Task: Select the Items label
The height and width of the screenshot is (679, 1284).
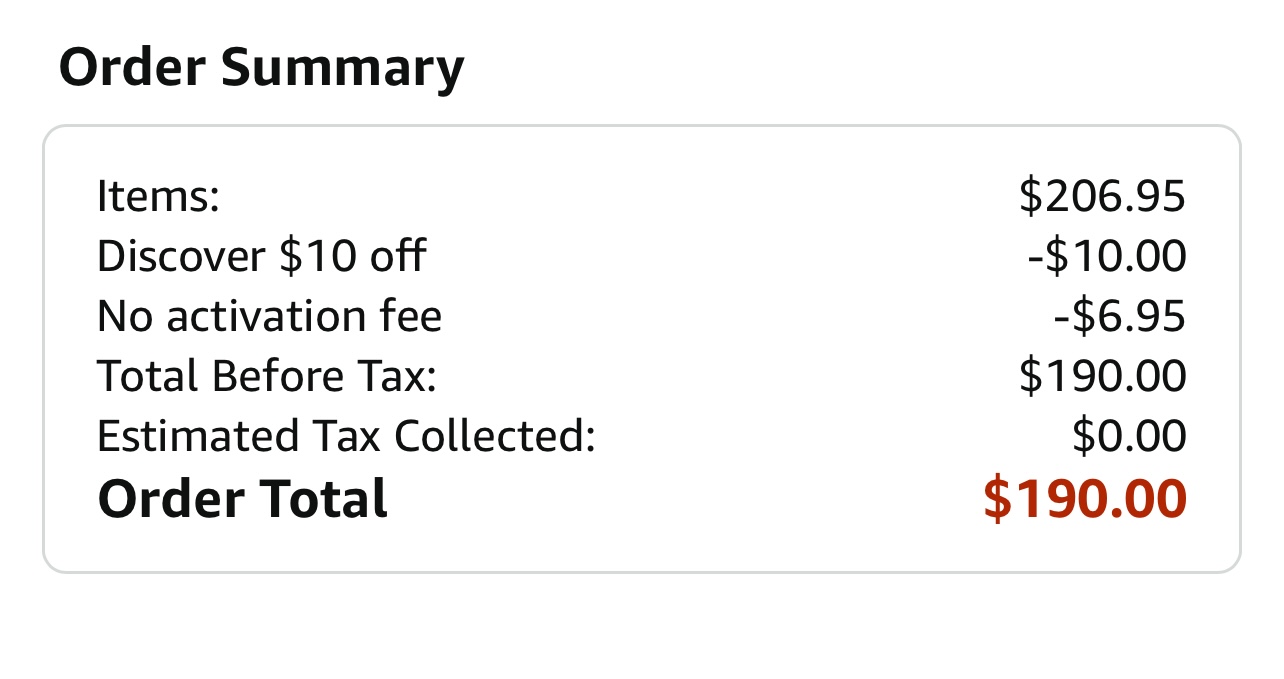Action: click(157, 196)
